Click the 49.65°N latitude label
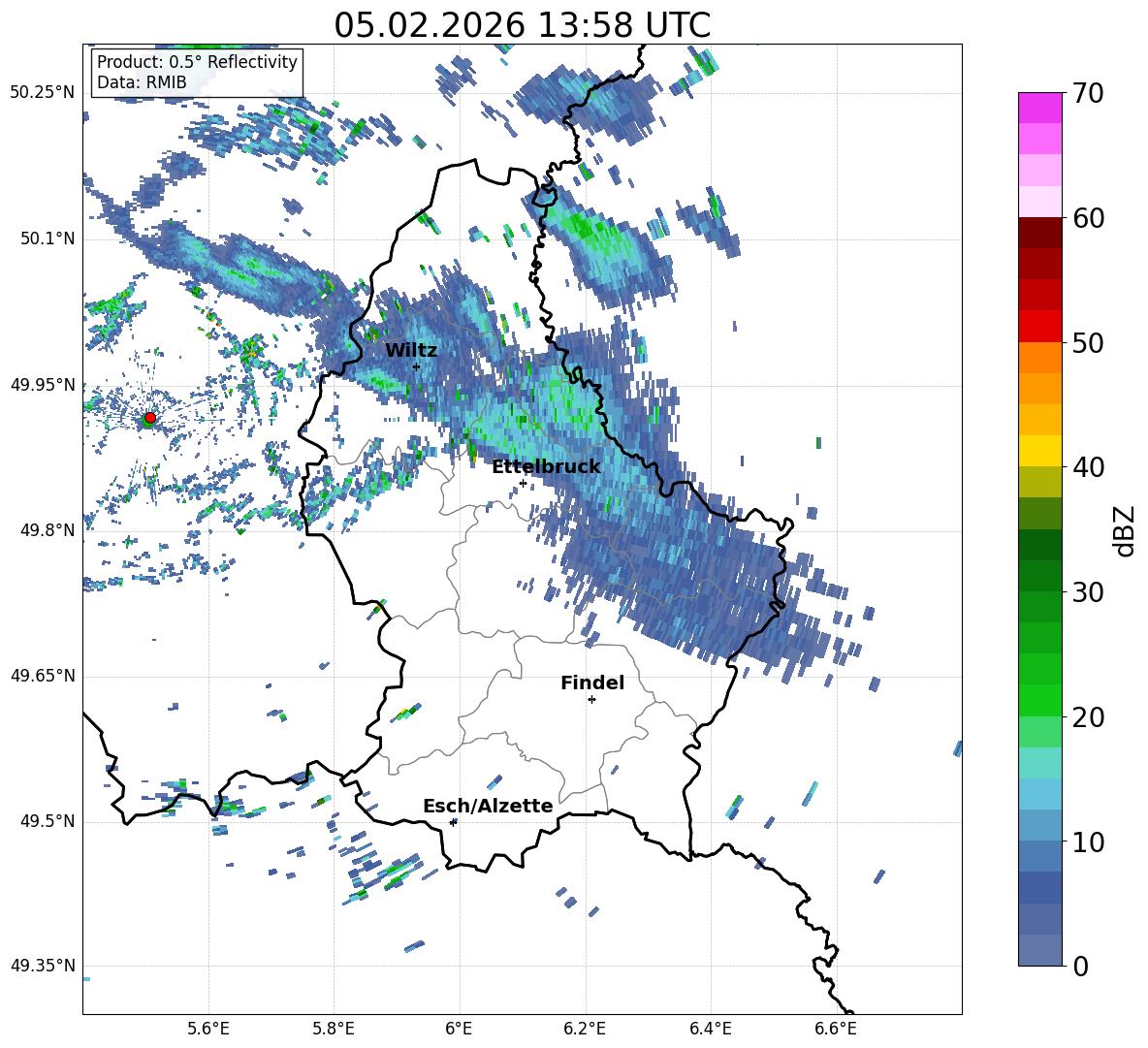Image resolution: width=1148 pixels, height=1048 pixels. [43, 676]
